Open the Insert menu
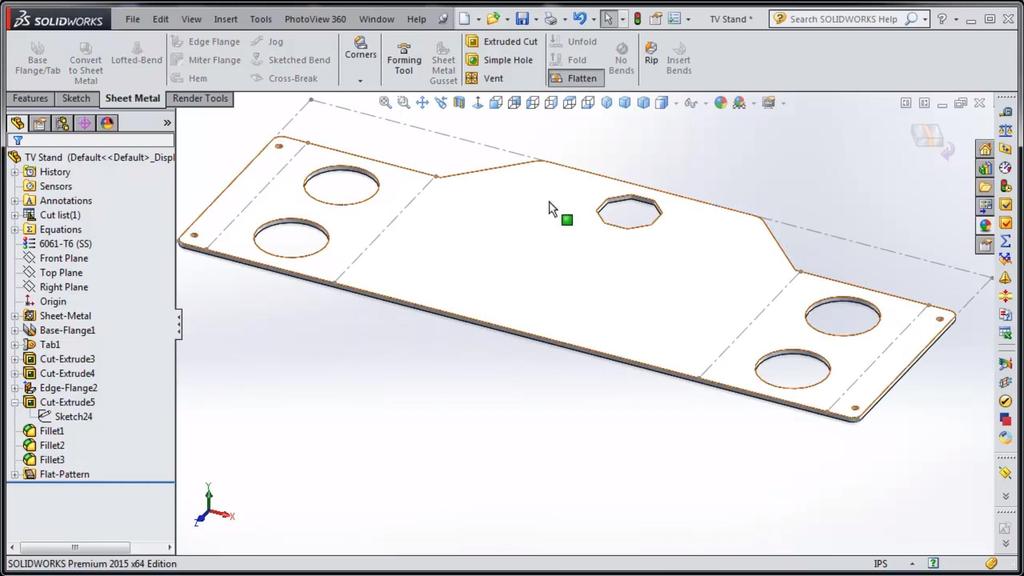1024x576 pixels. (225, 19)
